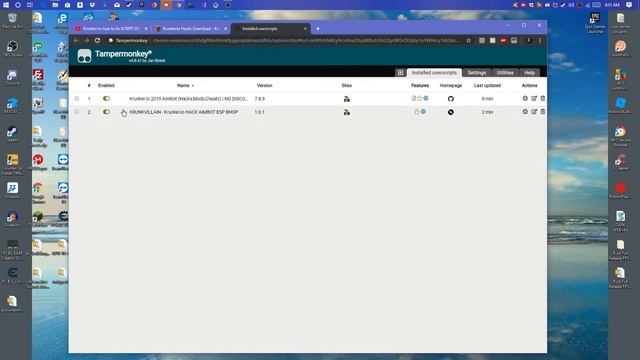Select the Installed userscripts tab
This screenshot has width=640, height=360.
pos(434,73)
